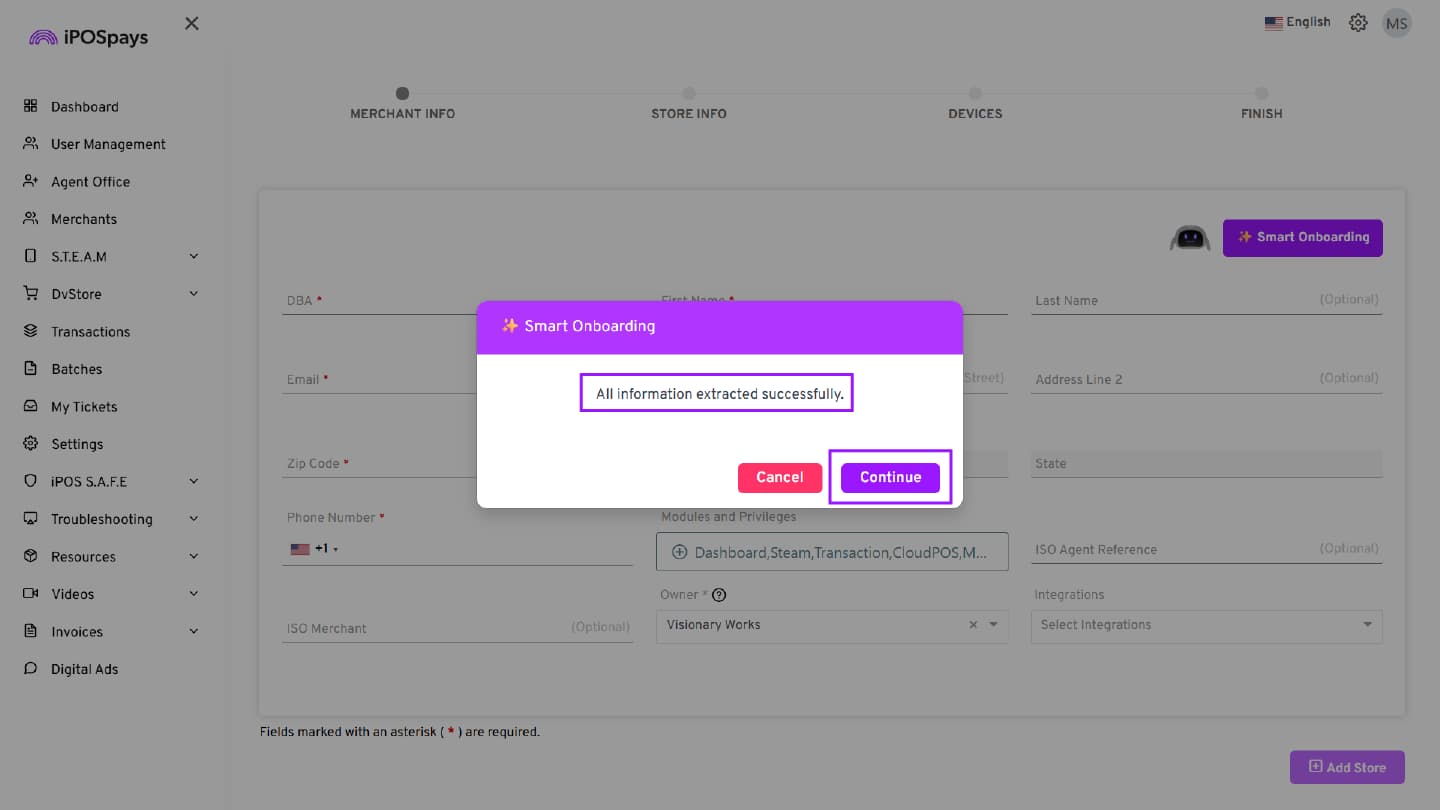Open Merchants in the sidebar
Screen dimensions: 1440x810
coord(84,219)
